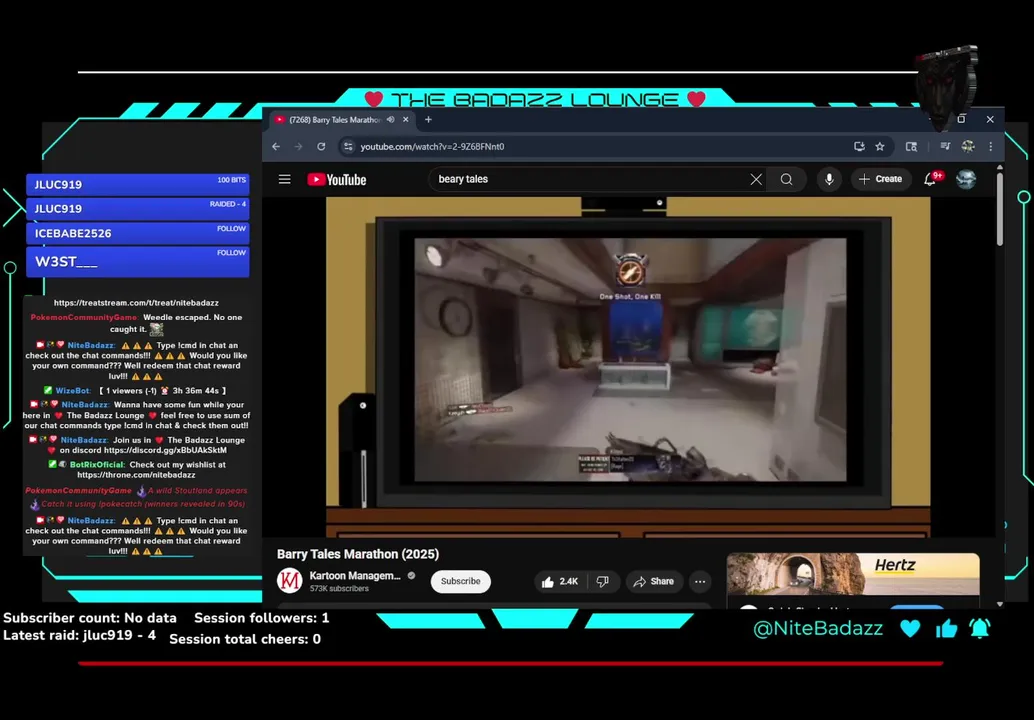
Task: Dislike the video with thumbs down
Action: pos(603,582)
